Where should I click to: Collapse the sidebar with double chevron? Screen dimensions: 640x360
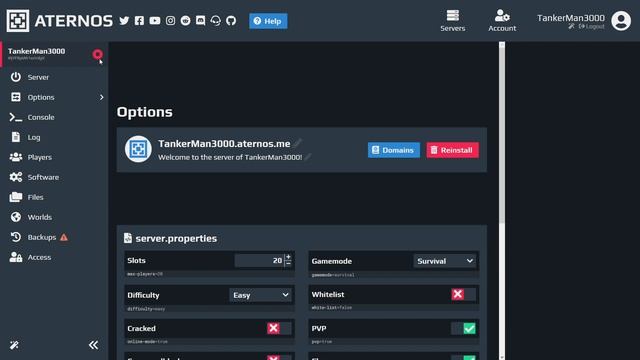tap(93, 345)
